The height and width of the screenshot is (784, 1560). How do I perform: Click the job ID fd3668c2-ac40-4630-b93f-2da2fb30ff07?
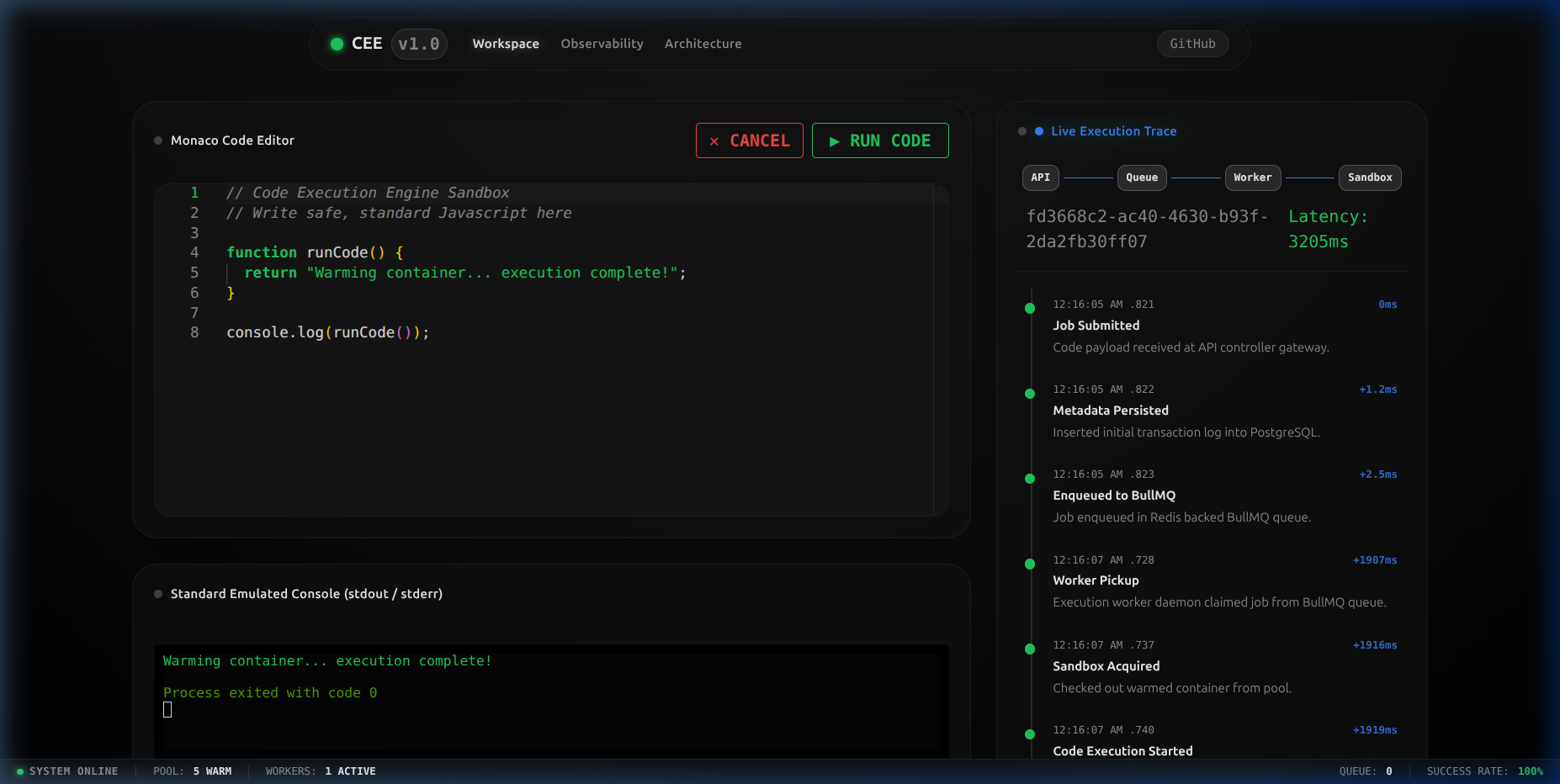1147,229
